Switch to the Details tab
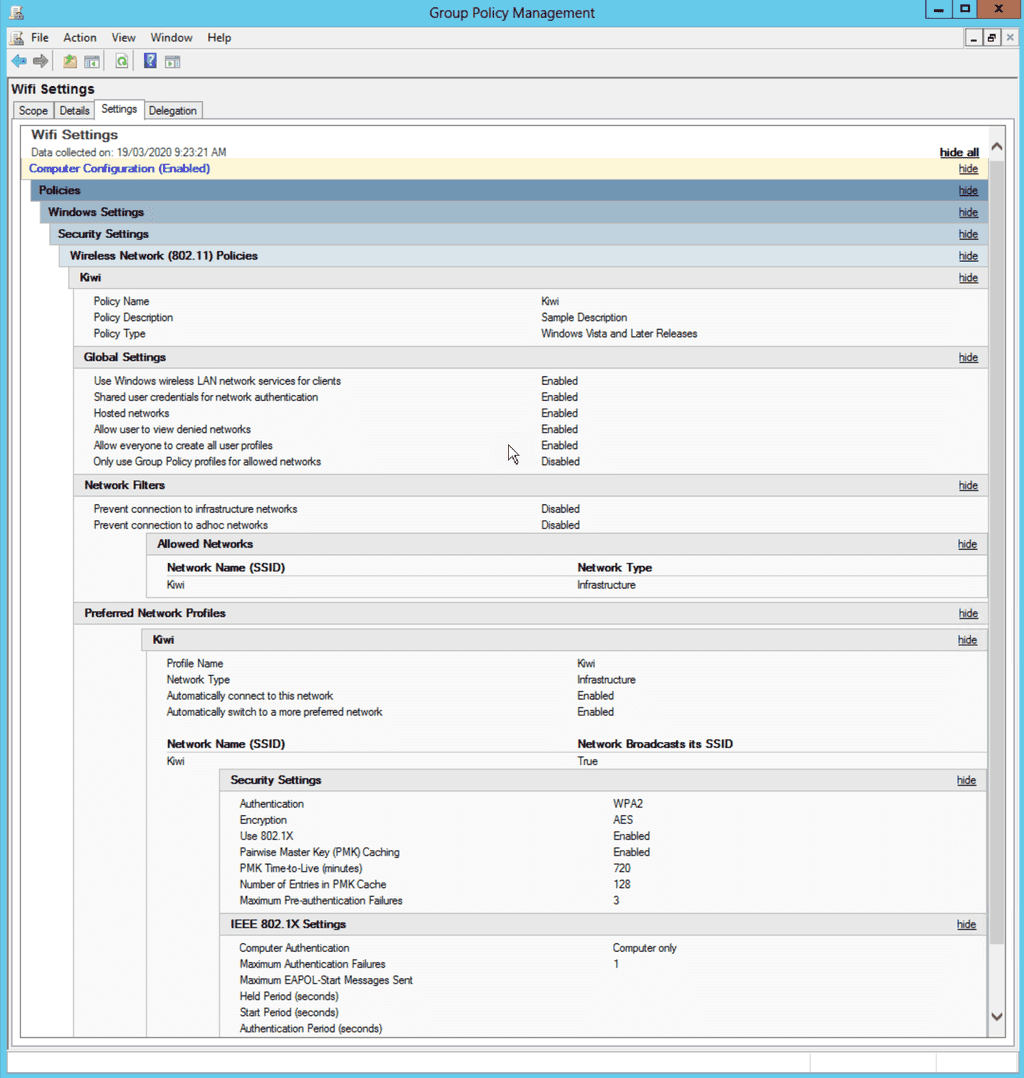Image resolution: width=1024 pixels, height=1078 pixels. click(x=74, y=111)
